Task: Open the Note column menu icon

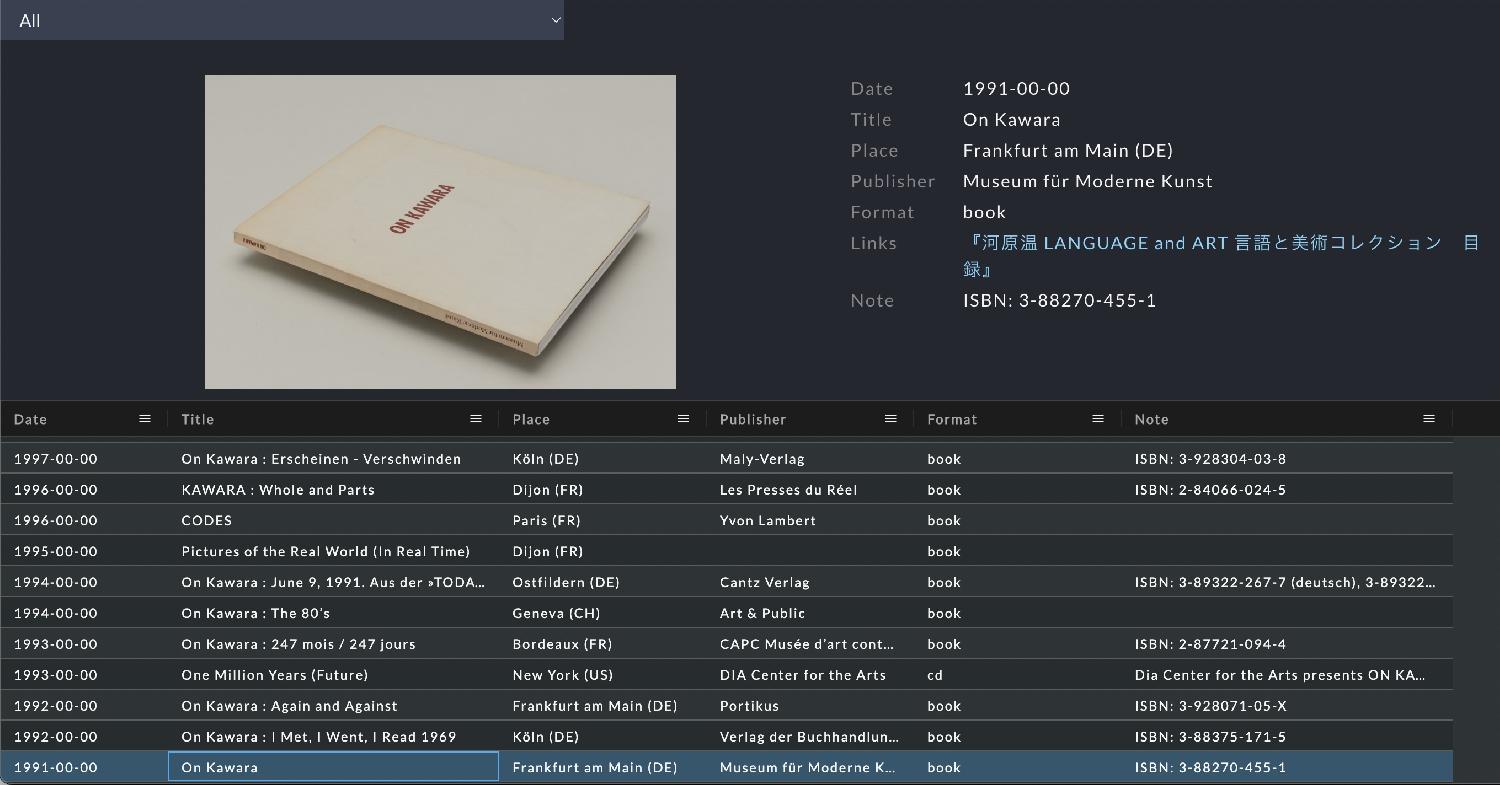Action: [x=1429, y=419]
